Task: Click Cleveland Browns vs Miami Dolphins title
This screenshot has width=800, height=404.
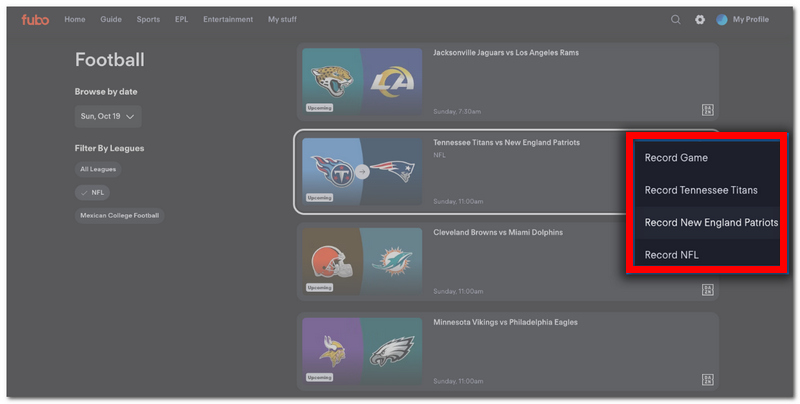Action: pos(498,232)
